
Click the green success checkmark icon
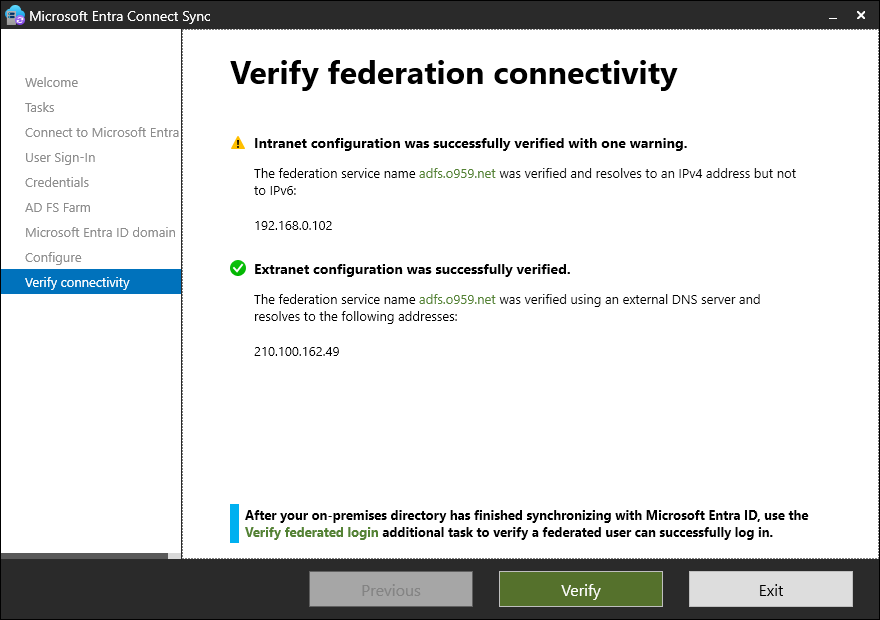(x=238, y=268)
